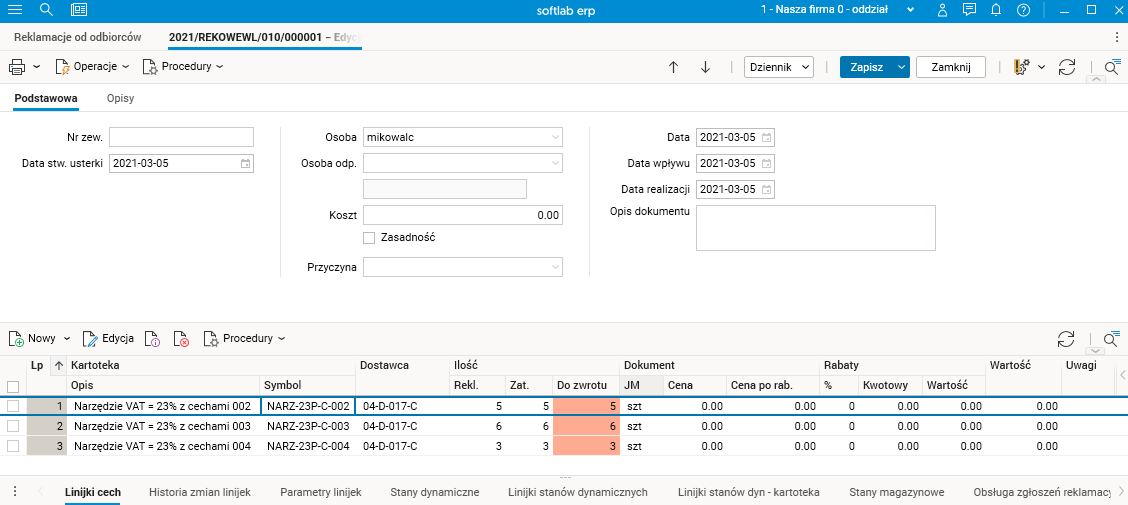Image resolution: width=1128 pixels, height=505 pixels.
Task: Expand the company branch selector arrow
Action: pyautogui.click(x=911, y=10)
